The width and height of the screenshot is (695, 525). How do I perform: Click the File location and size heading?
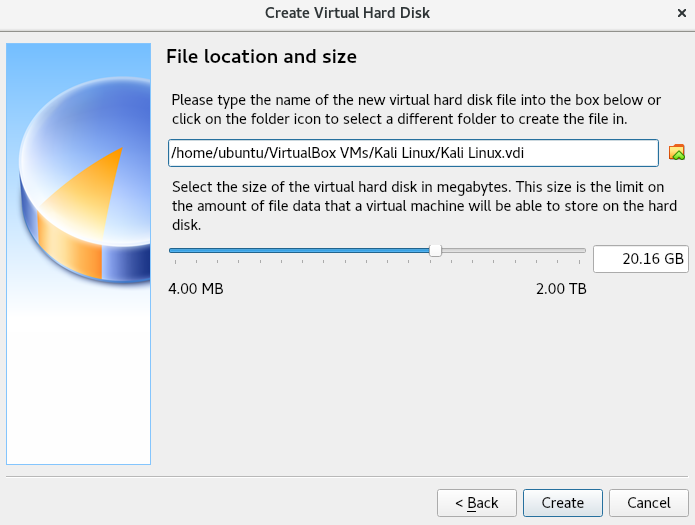click(262, 57)
